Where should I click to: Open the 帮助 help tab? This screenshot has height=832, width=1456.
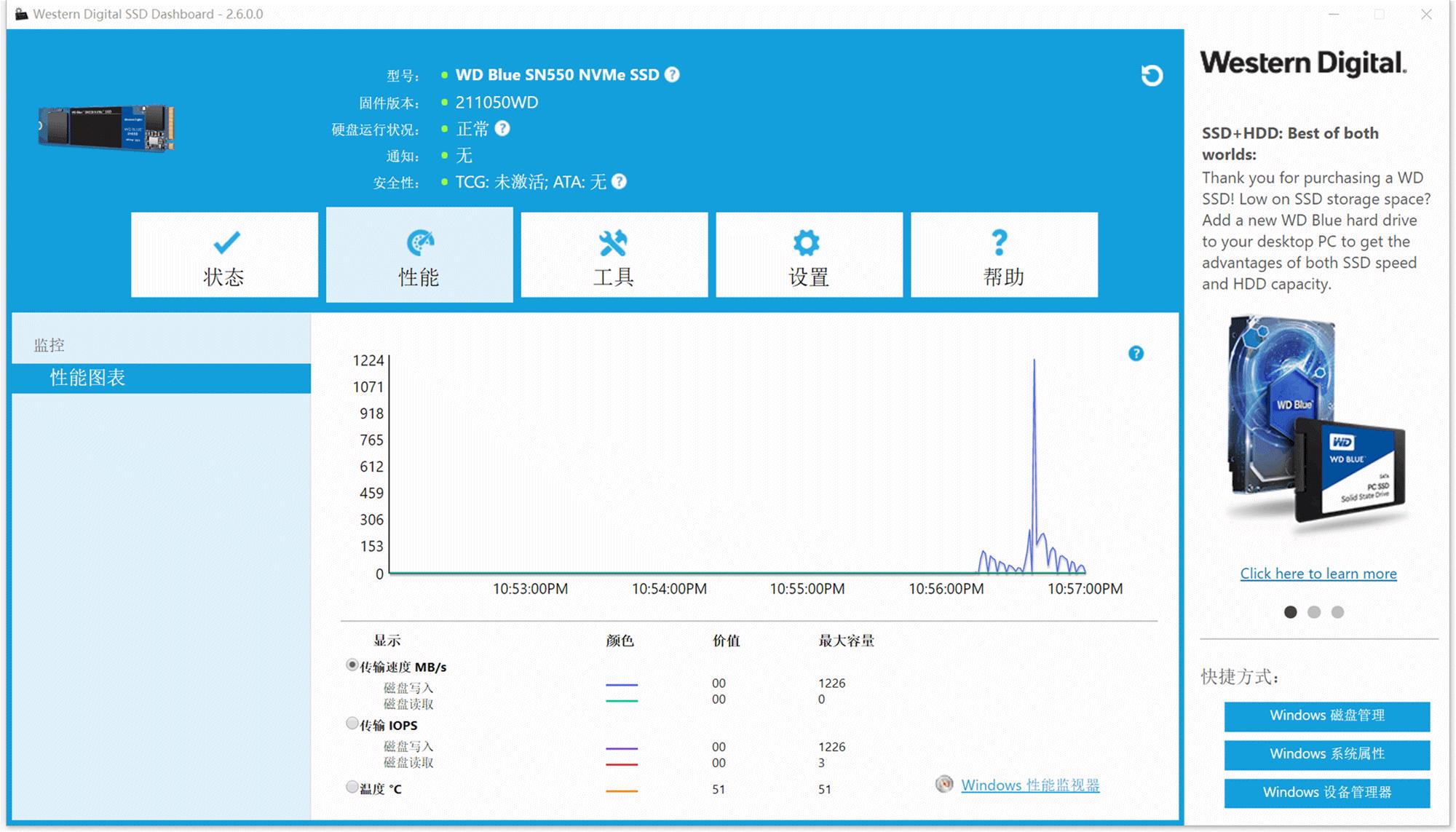click(x=1004, y=255)
